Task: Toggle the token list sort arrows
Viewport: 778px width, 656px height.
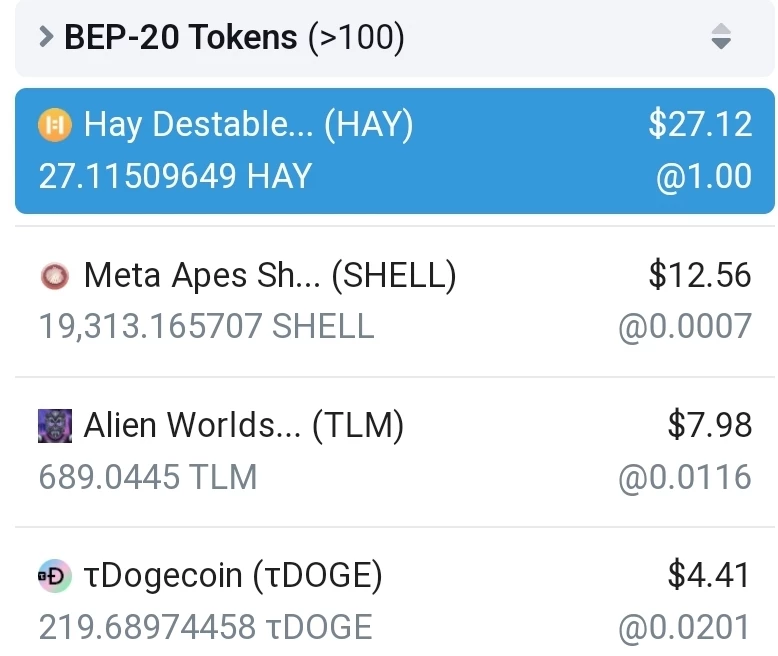Action: click(x=721, y=36)
